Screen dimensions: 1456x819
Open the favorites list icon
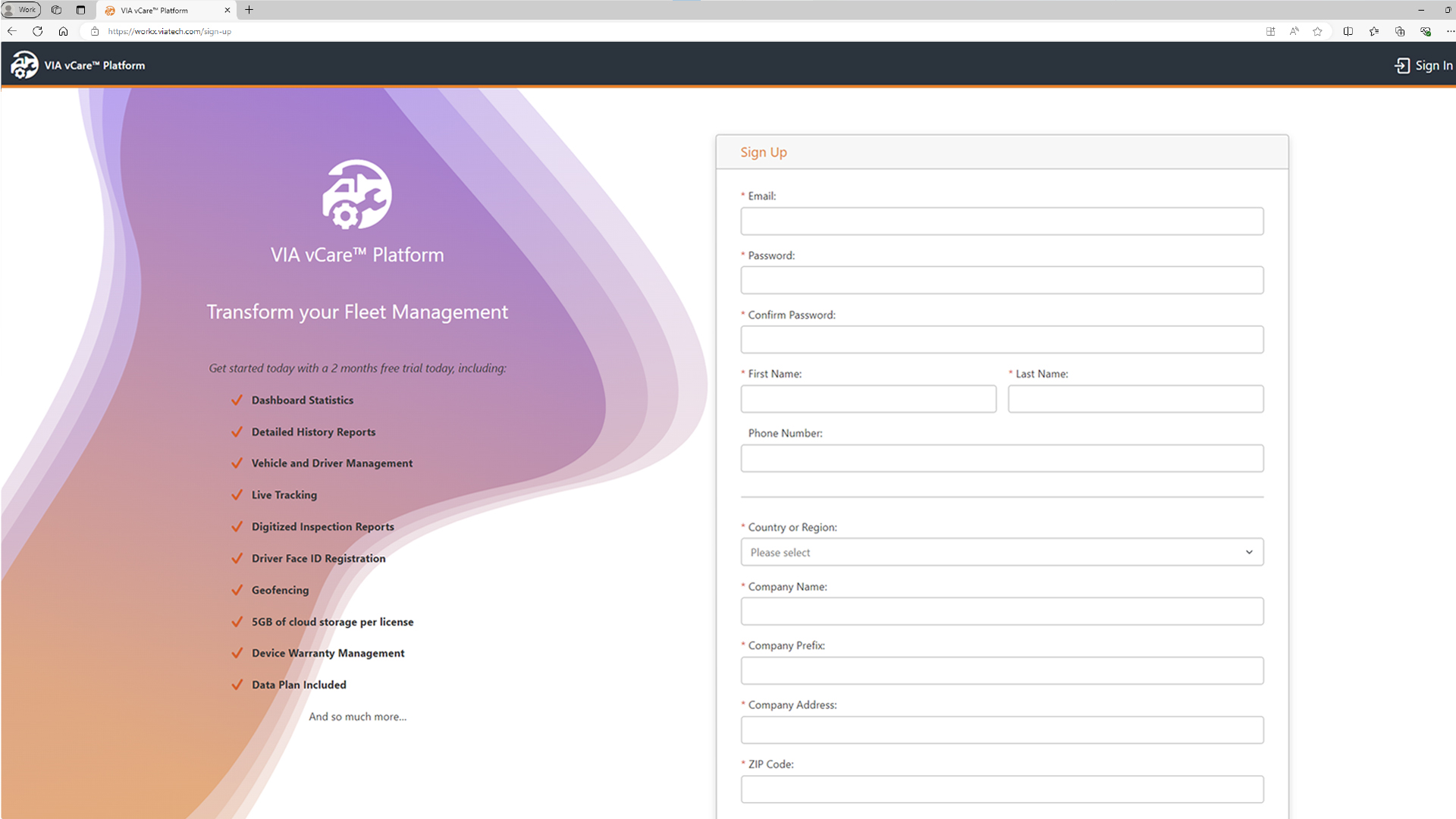click(1373, 31)
